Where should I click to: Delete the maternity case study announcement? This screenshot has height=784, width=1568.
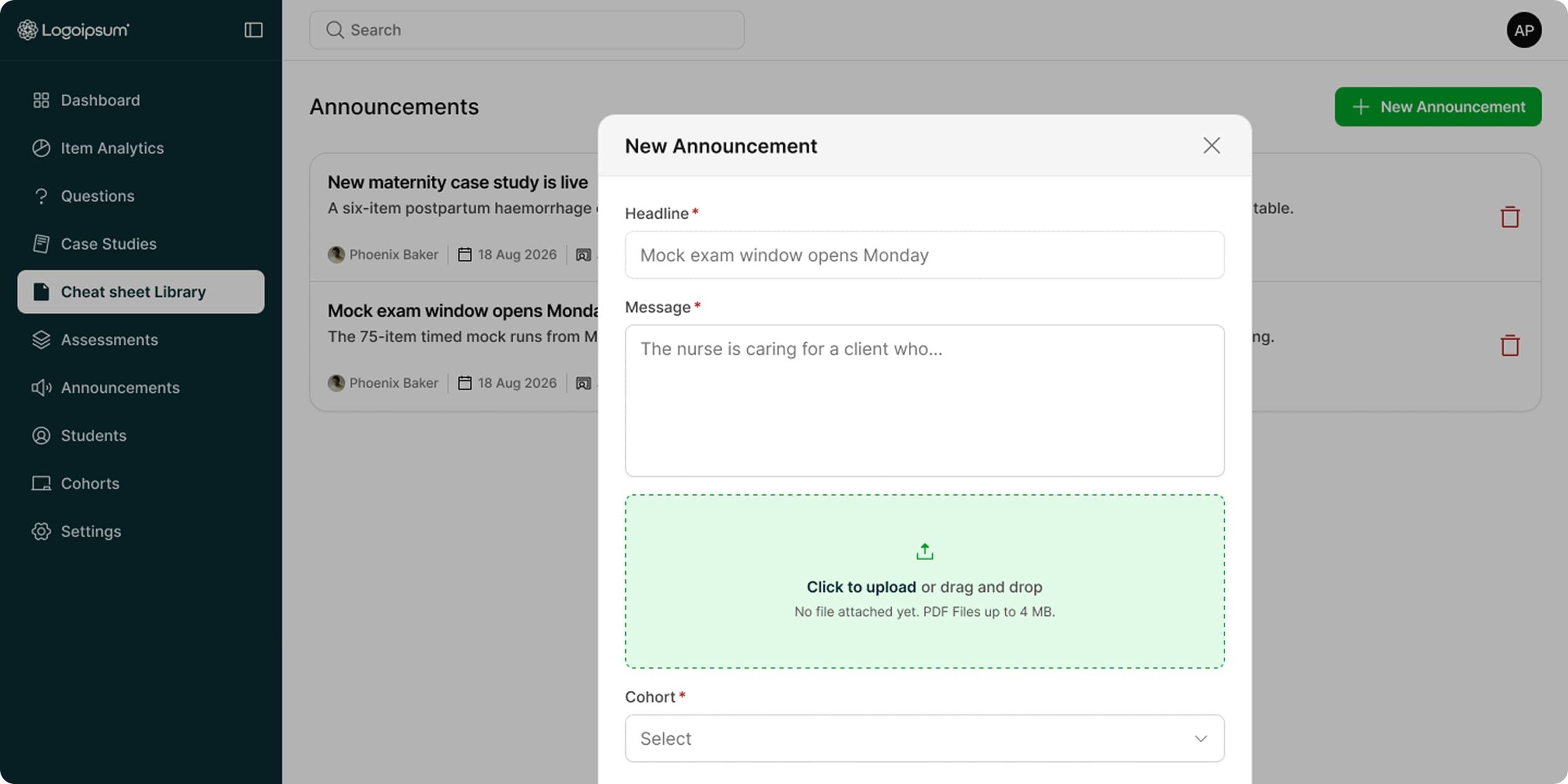pyautogui.click(x=1509, y=217)
